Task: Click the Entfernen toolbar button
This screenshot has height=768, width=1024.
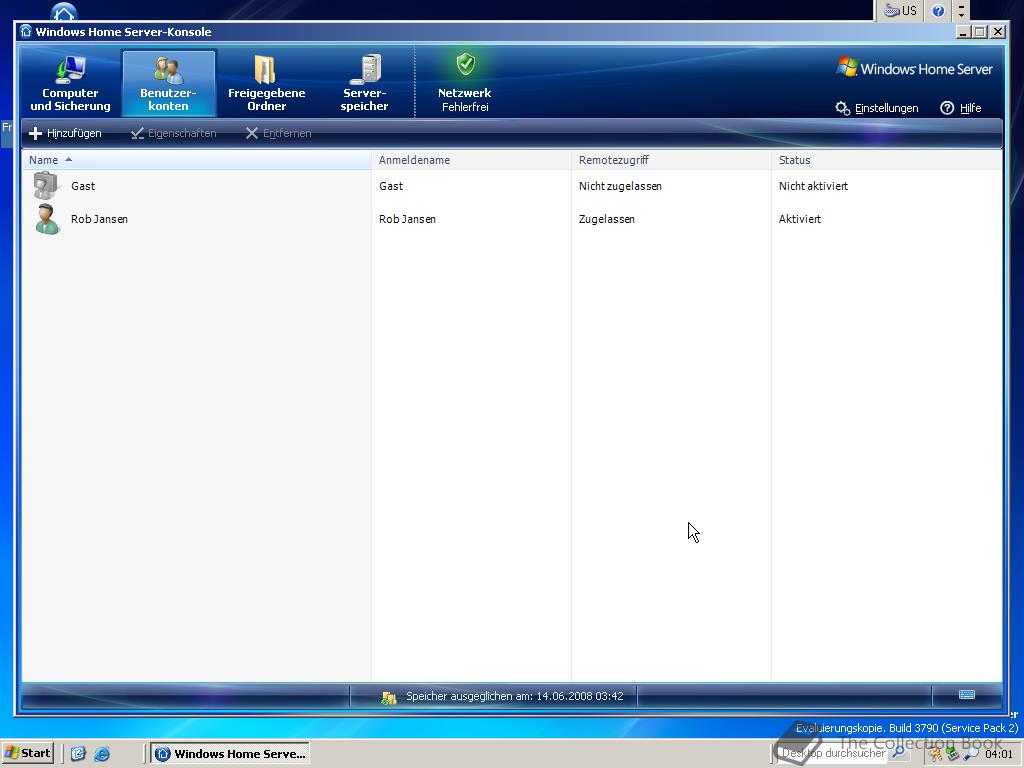Action: pos(278,133)
